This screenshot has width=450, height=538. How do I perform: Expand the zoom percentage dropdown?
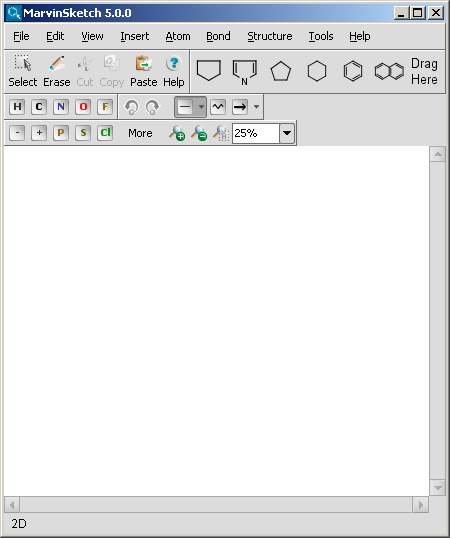287,133
